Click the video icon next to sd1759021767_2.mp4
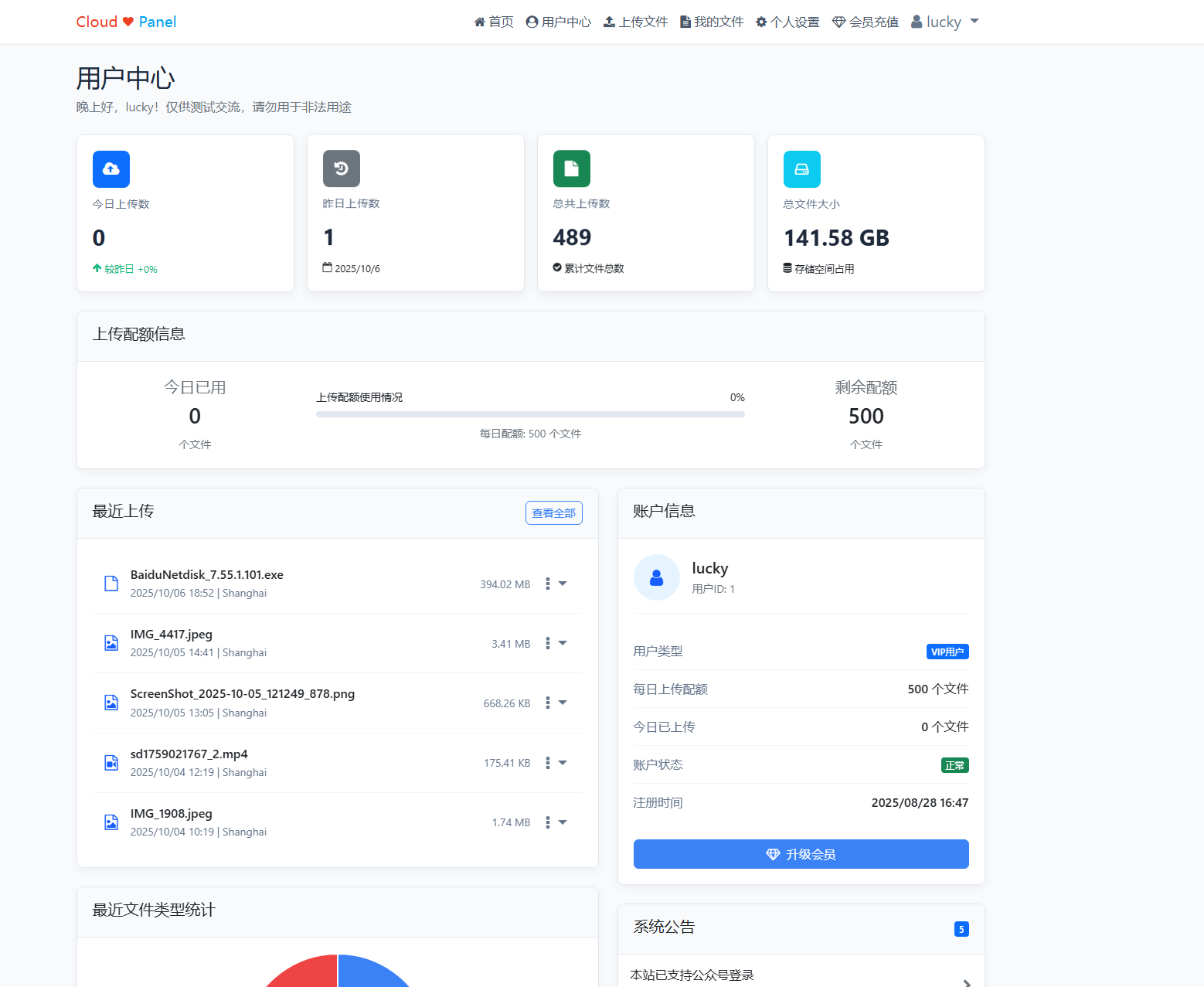 pos(111,762)
